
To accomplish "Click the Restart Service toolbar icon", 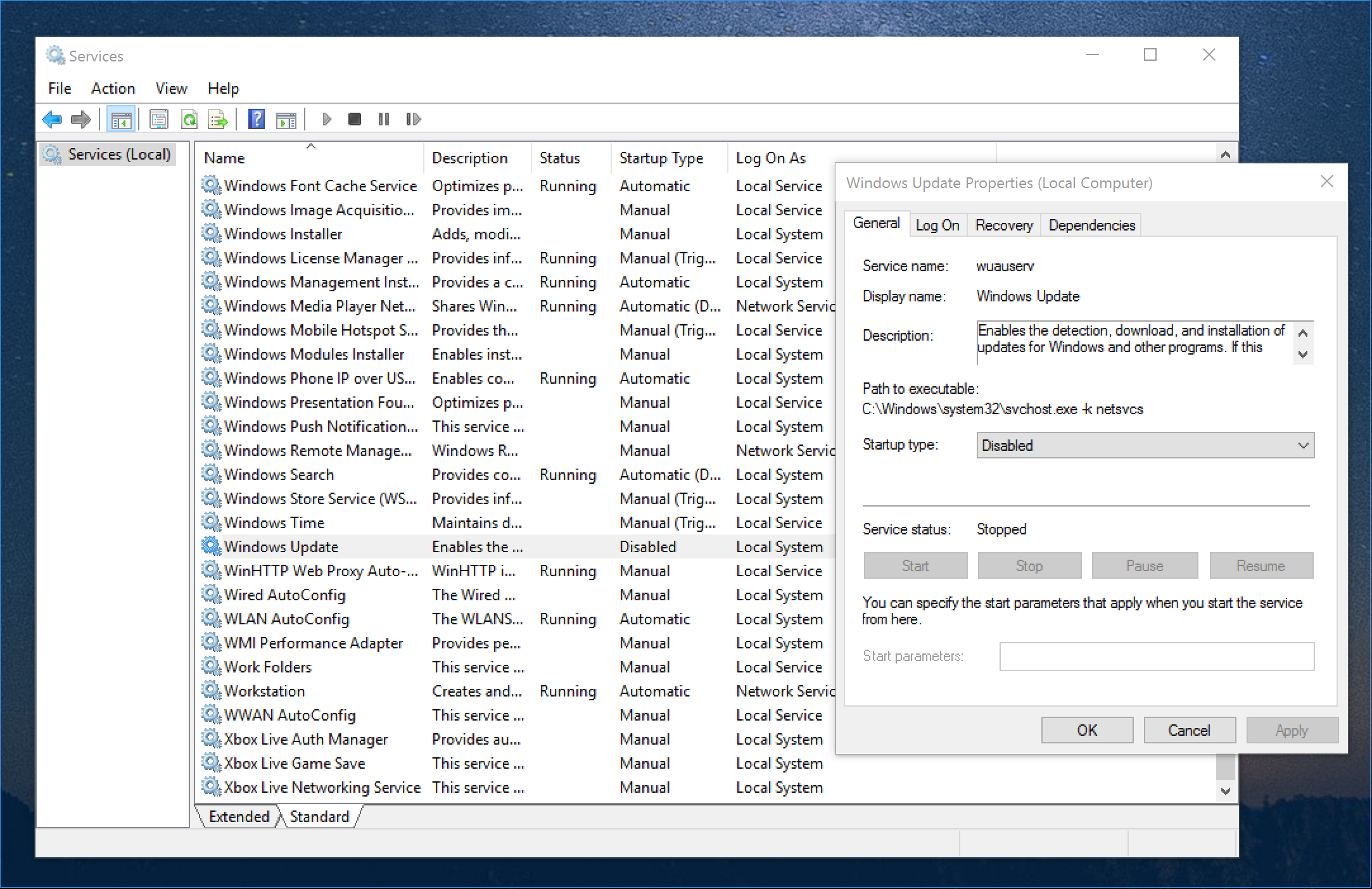I will (x=413, y=119).
